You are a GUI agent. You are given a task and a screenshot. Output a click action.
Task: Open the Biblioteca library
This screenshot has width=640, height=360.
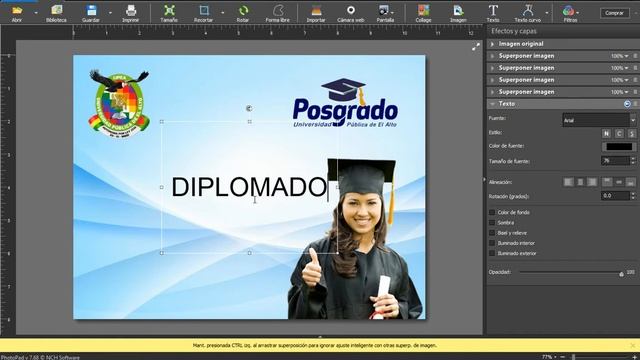pyautogui.click(x=56, y=13)
